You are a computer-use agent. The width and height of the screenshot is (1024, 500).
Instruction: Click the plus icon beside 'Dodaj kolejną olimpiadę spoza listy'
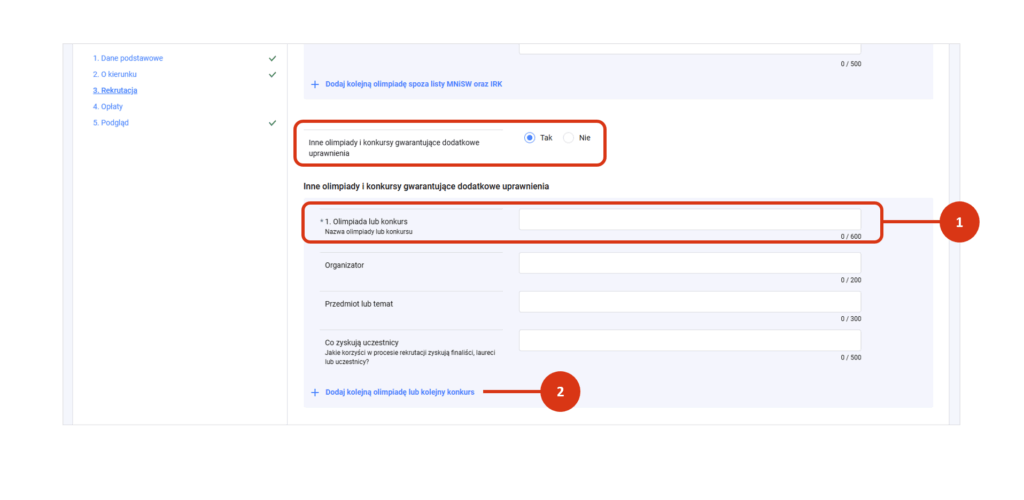tap(314, 84)
